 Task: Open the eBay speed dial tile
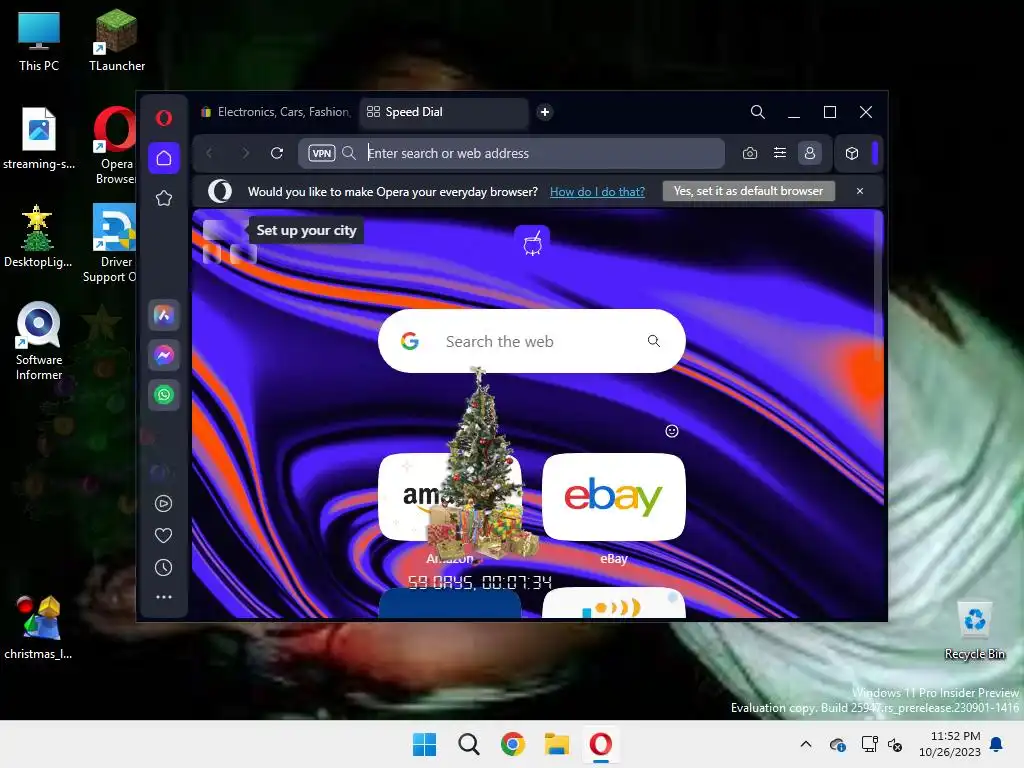(613, 497)
